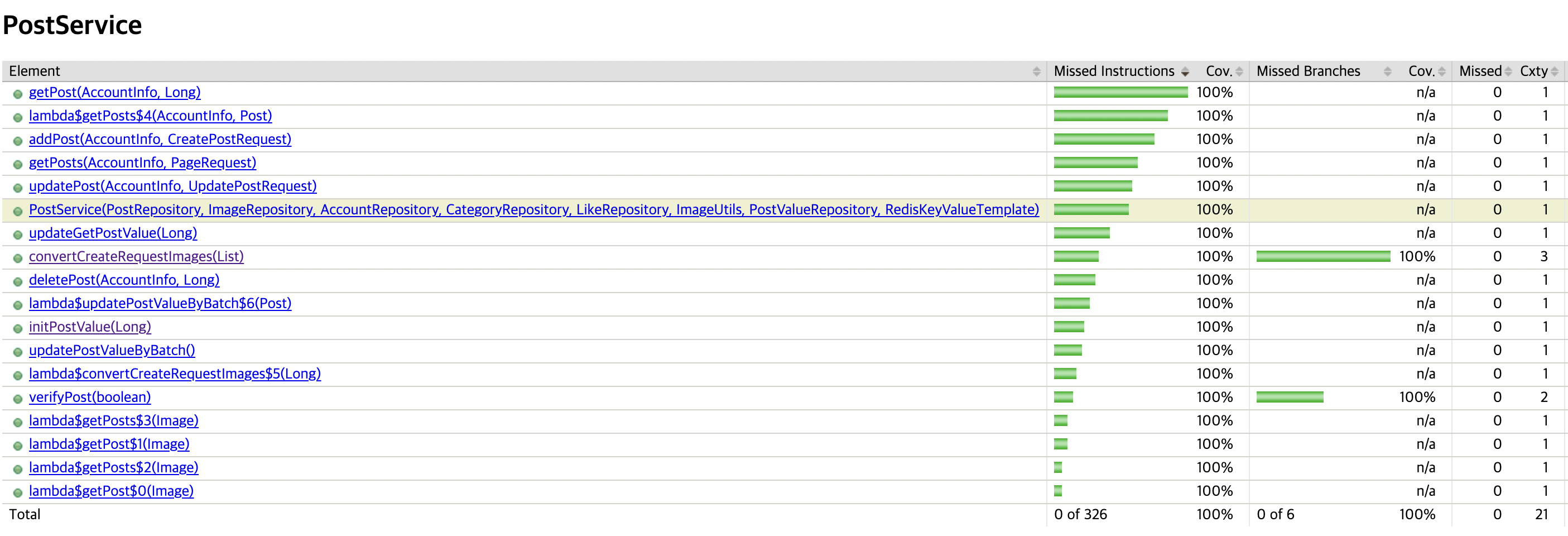Click green method icon beside lambda$getPost$0(Image)

click(x=18, y=493)
